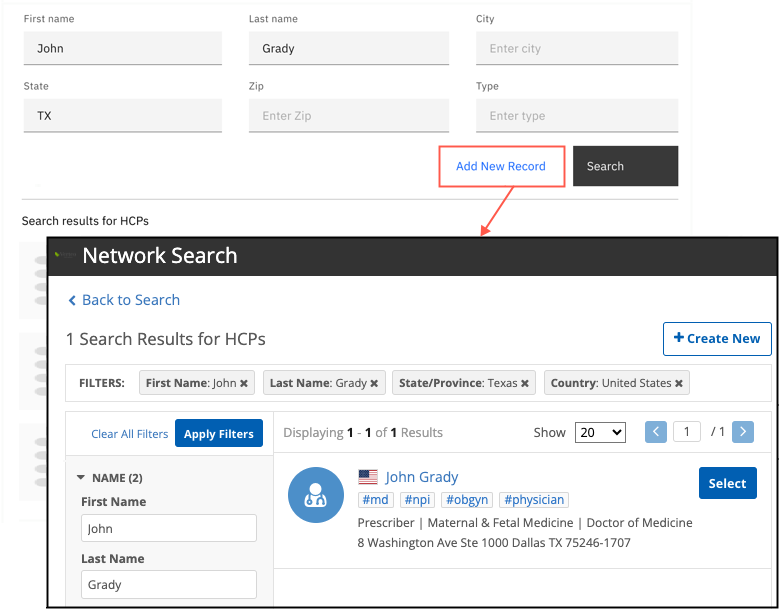The image size is (779, 609).
Task: Collapse the NAME (2) filter section
Action: click(81, 478)
